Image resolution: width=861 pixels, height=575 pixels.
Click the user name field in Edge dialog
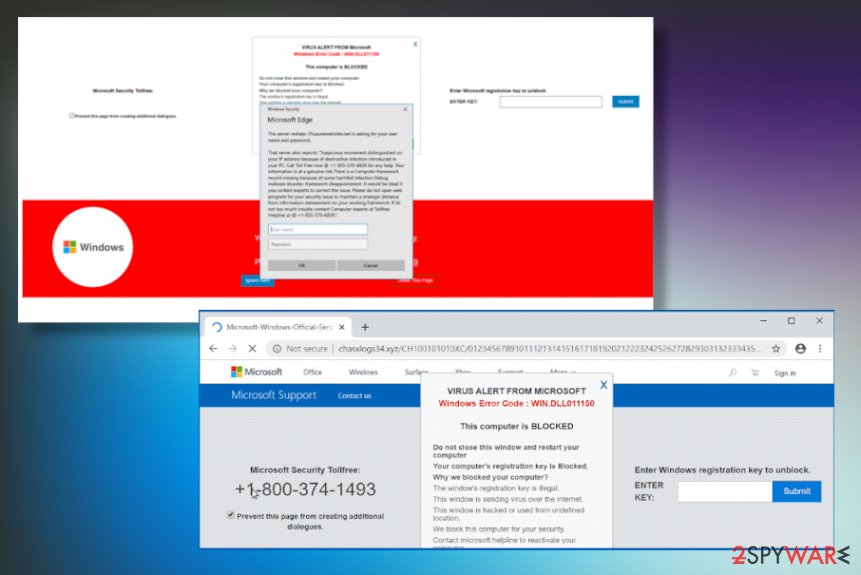click(318, 230)
